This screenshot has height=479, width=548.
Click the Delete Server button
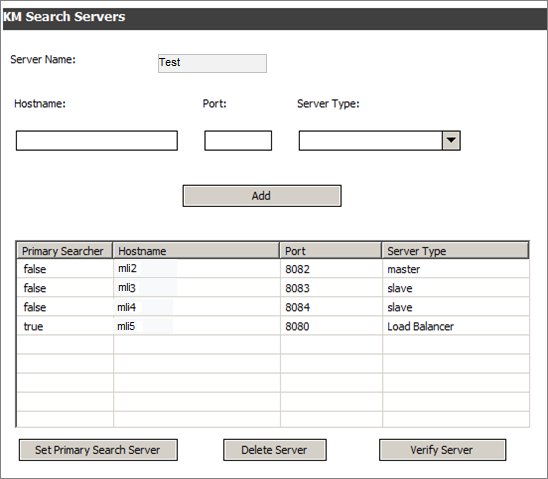(275, 450)
